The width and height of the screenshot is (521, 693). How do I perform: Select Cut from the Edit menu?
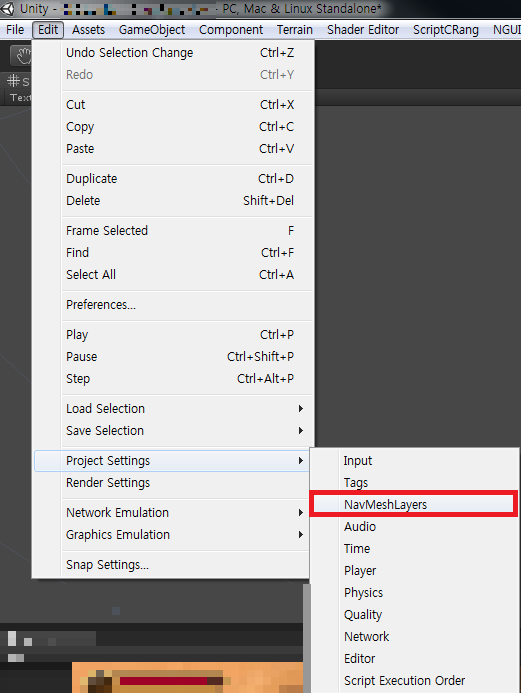174,105
